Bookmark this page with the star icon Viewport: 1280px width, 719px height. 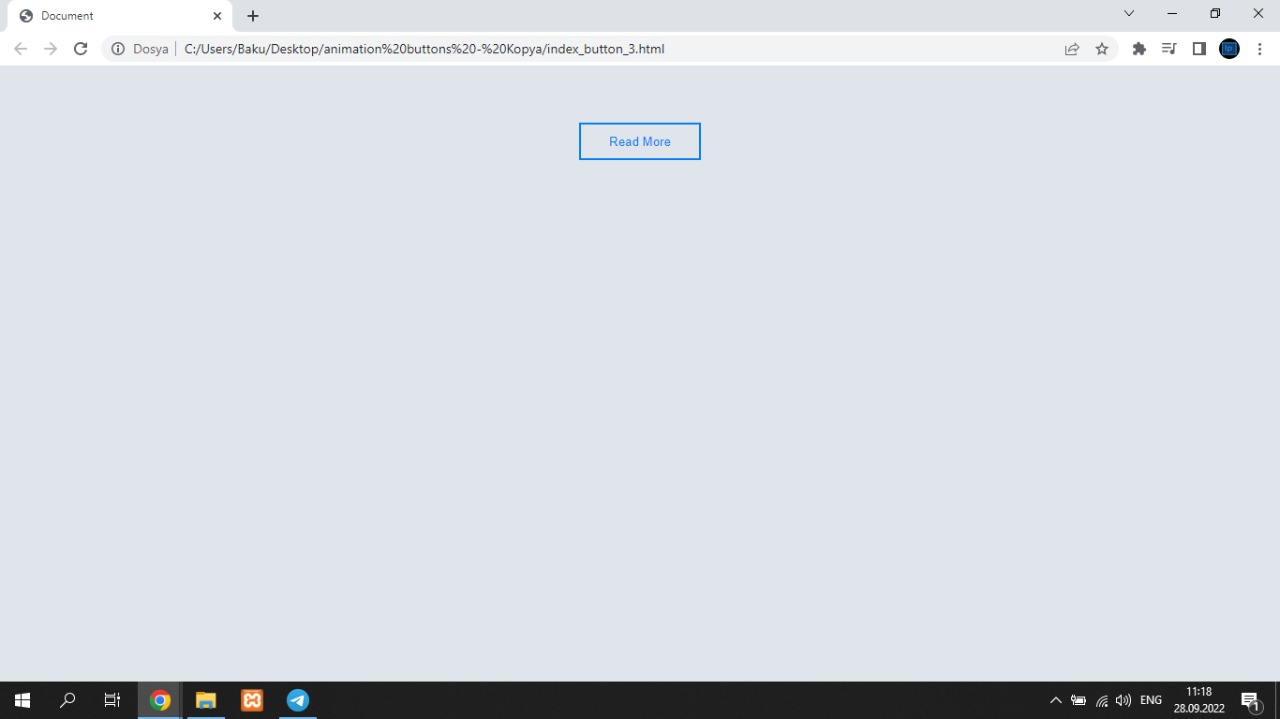click(1102, 48)
